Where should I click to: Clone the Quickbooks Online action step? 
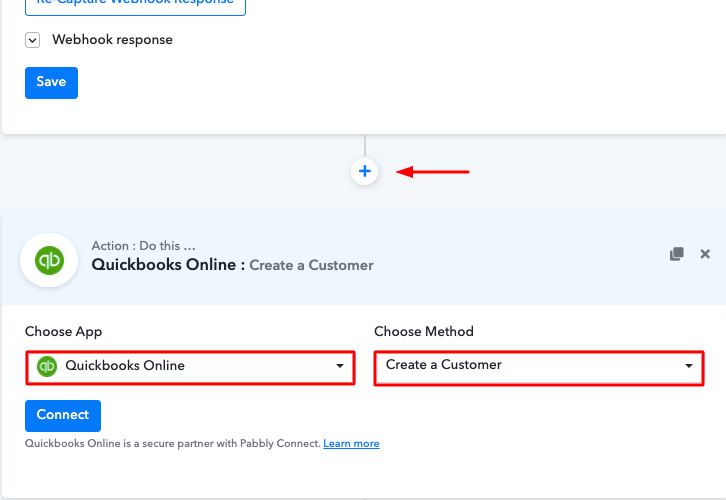676,254
